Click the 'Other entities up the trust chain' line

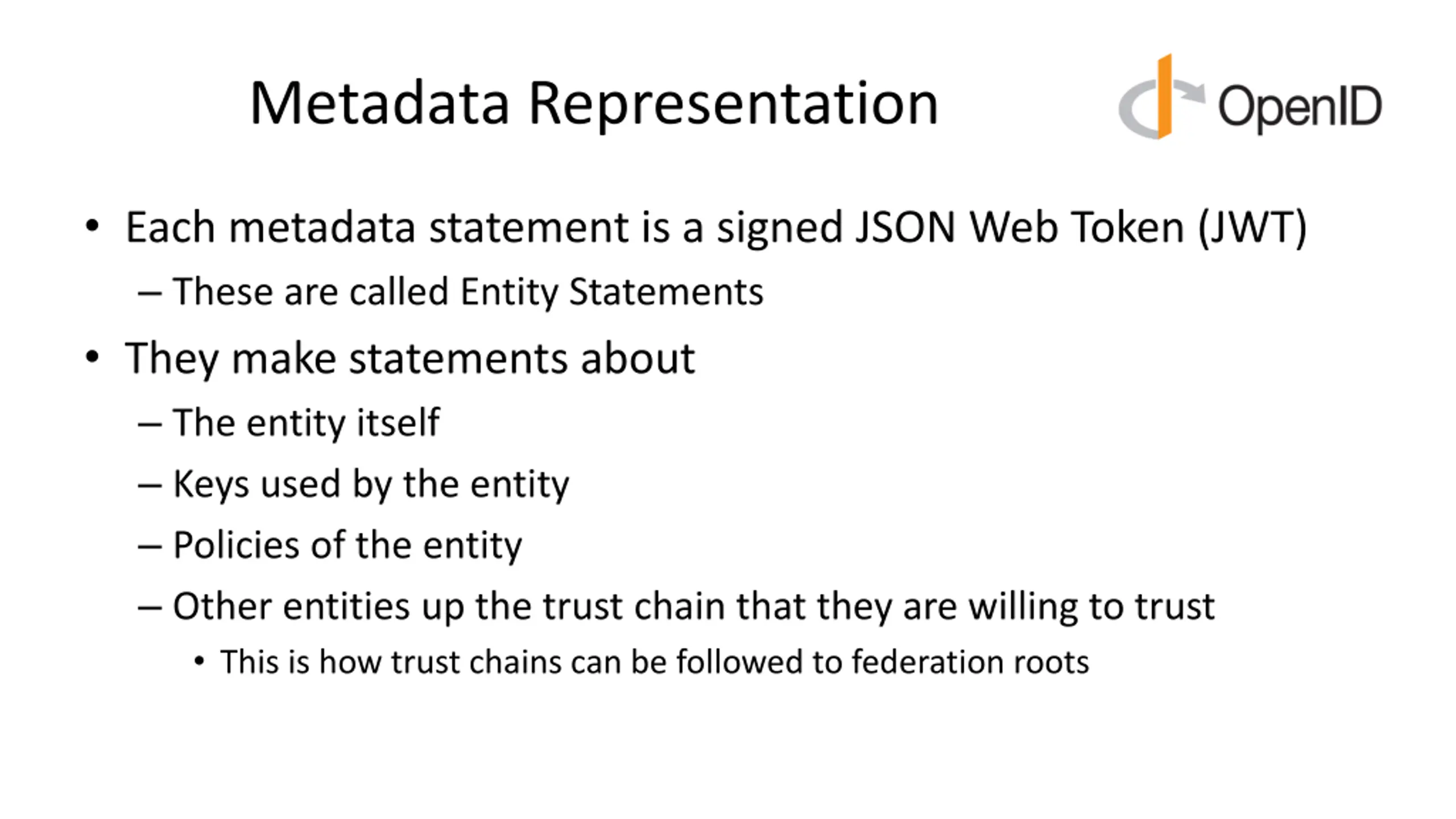tap(694, 607)
